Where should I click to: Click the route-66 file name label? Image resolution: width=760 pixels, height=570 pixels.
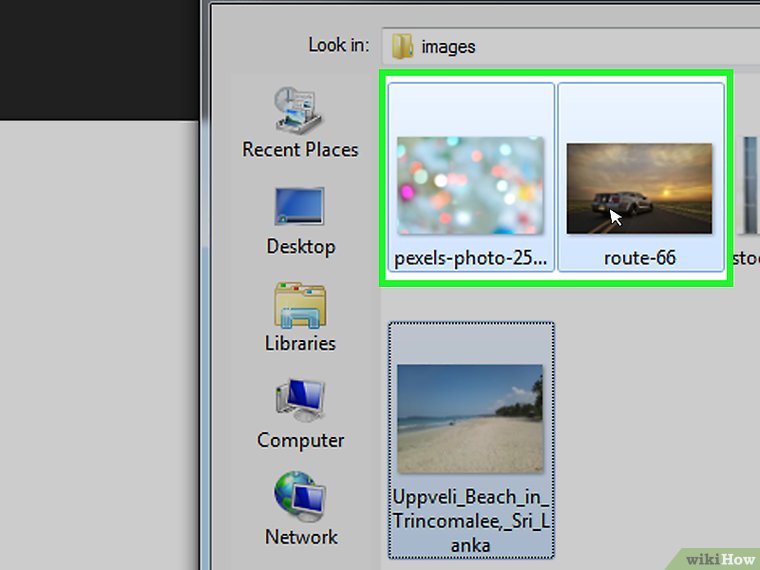click(x=640, y=258)
